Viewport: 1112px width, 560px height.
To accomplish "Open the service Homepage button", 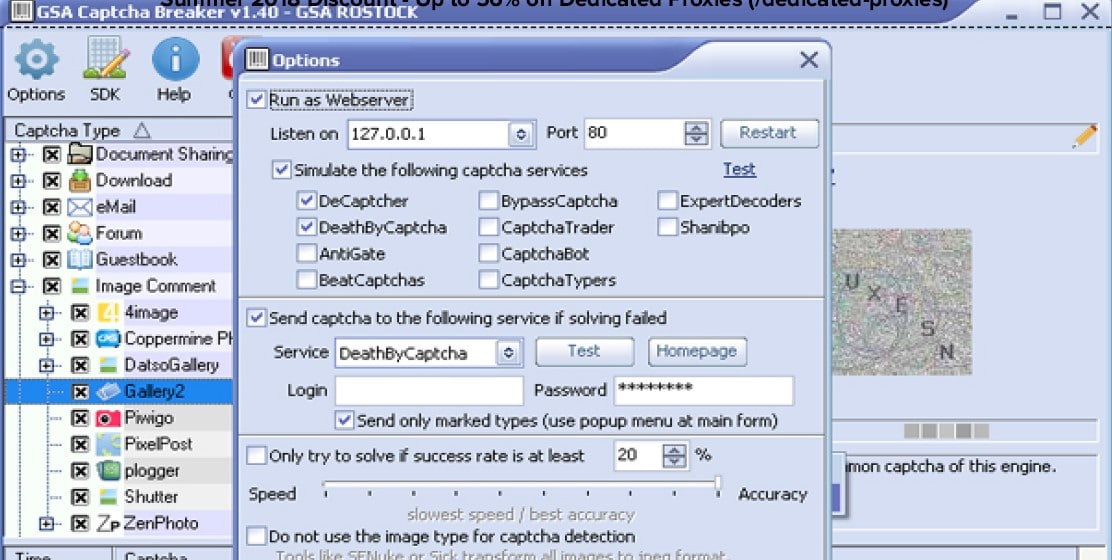I will coord(697,352).
